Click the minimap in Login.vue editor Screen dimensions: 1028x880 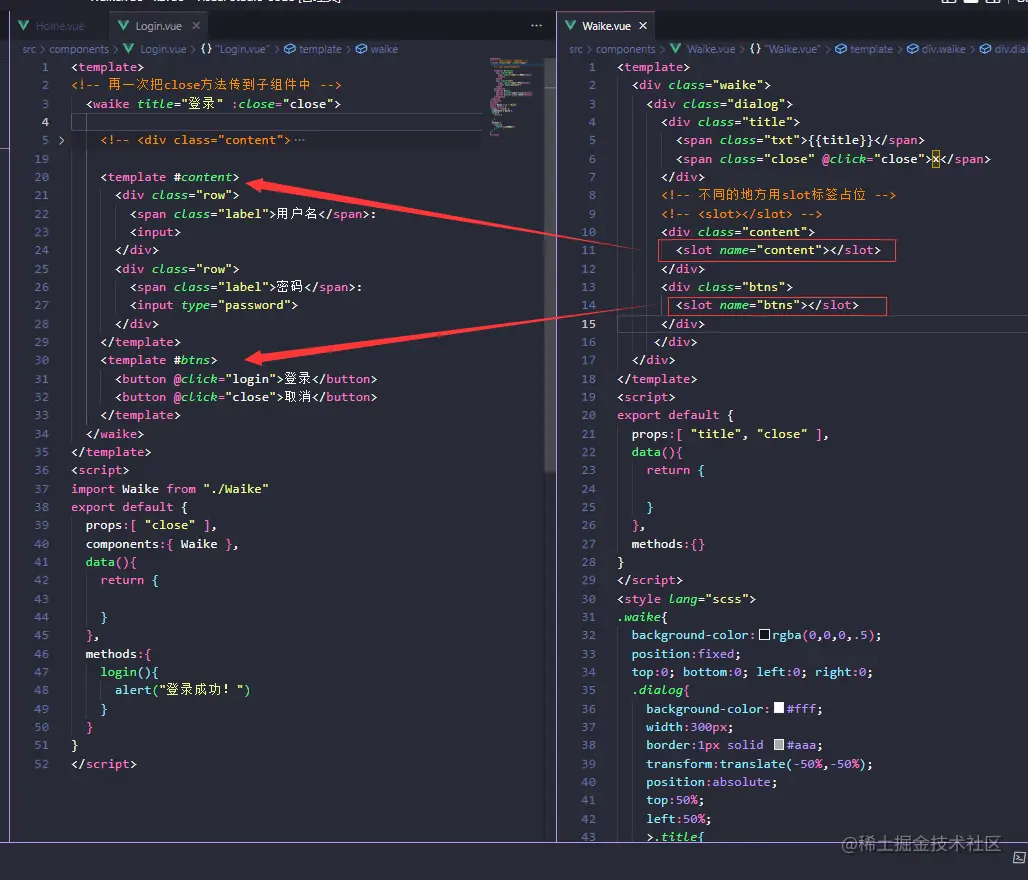[515, 95]
